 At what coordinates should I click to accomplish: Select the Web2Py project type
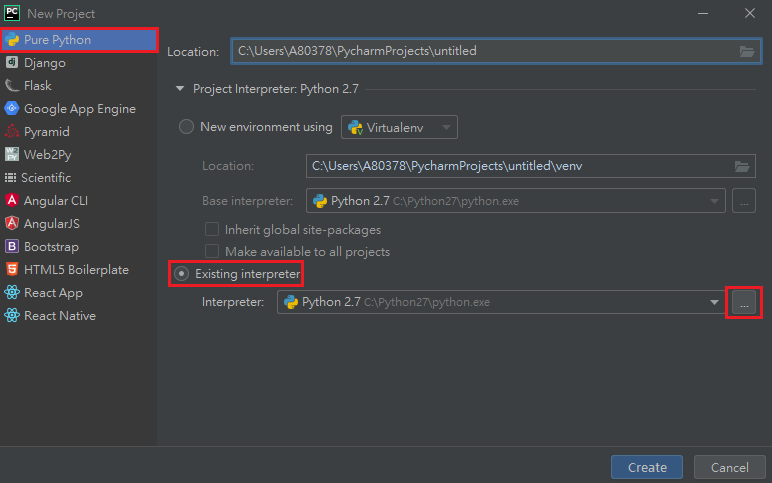[79, 155]
